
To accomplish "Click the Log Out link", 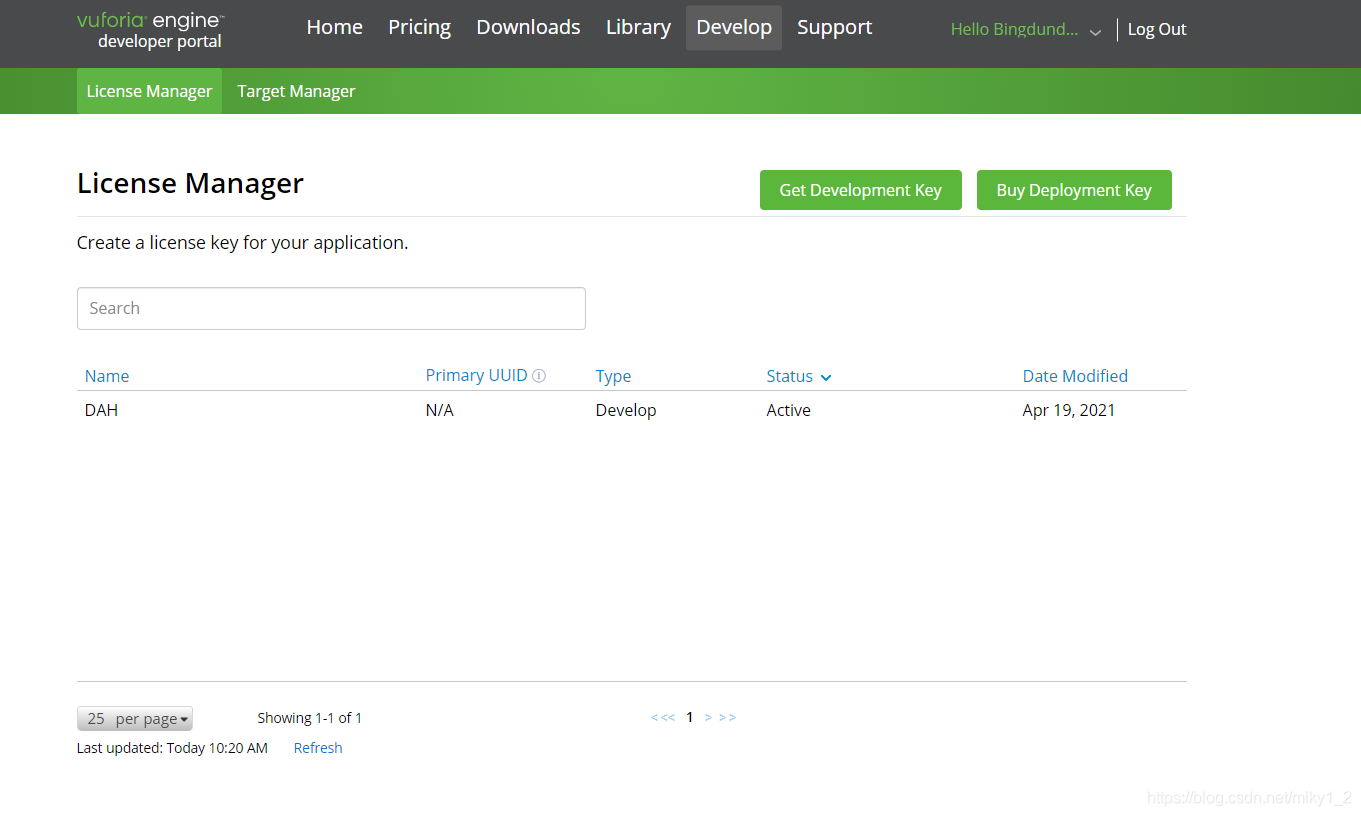I will tap(1157, 30).
